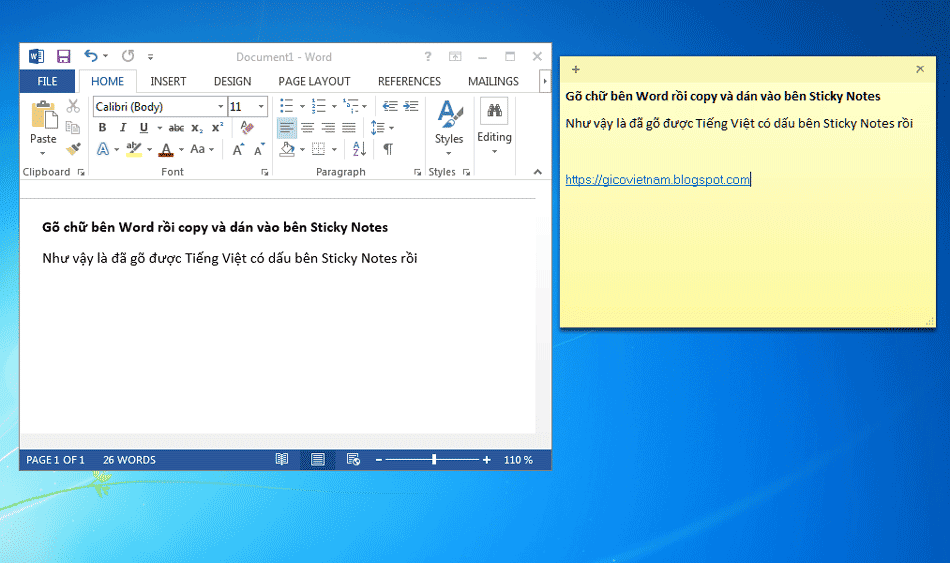950x563 pixels.
Task: Add a new sticky note with plus
Action: pyautogui.click(x=576, y=70)
